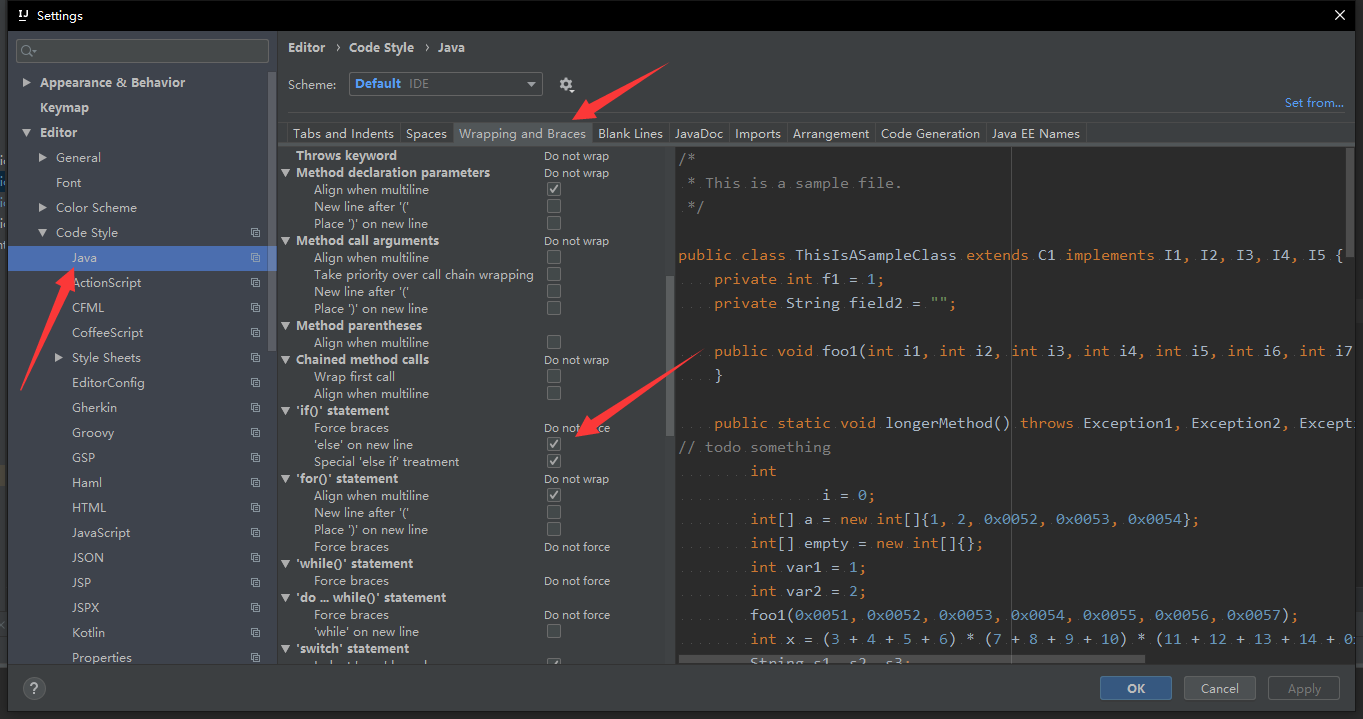Click the OK button
The image size is (1363, 719).
[x=1136, y=688]
